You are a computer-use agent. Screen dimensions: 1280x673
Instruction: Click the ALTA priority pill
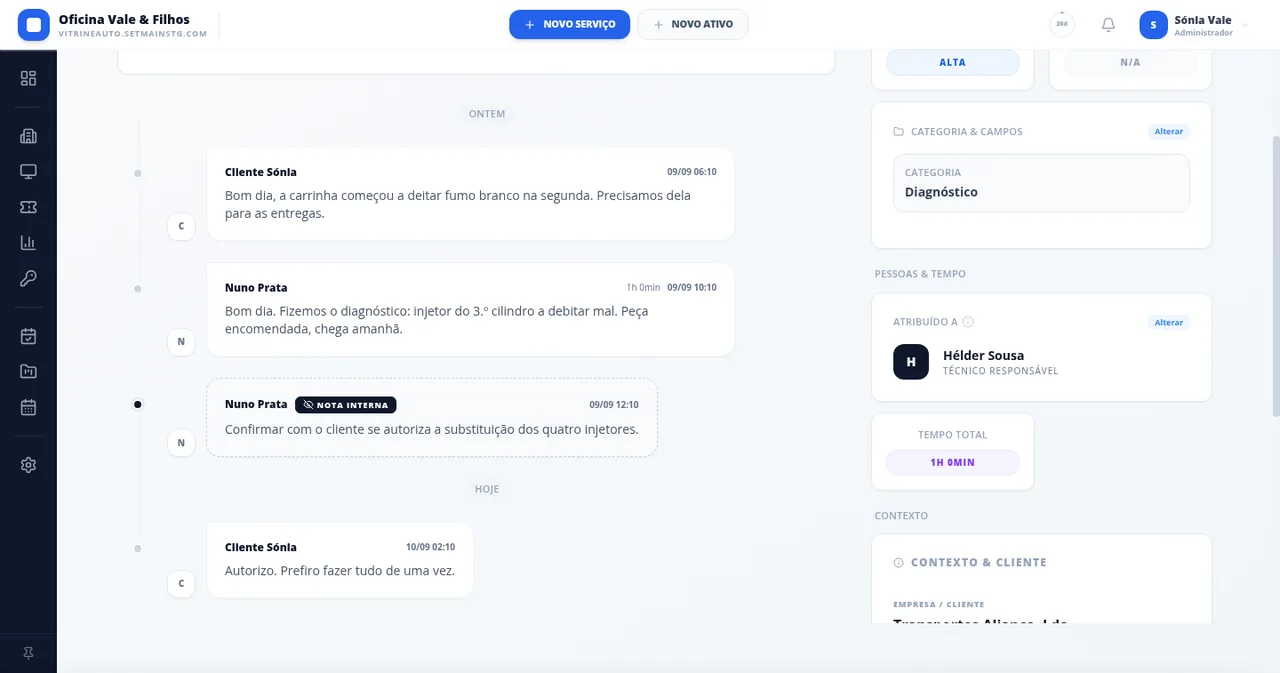(953, 62)
